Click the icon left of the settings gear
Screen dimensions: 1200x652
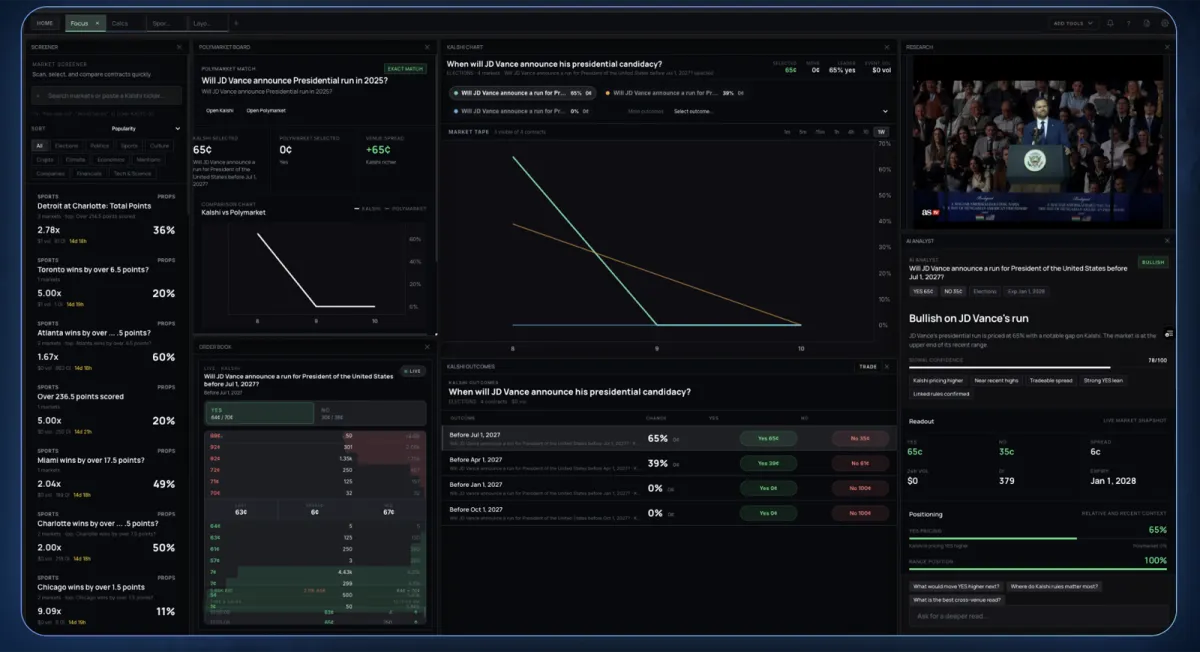click(1147, 23)
